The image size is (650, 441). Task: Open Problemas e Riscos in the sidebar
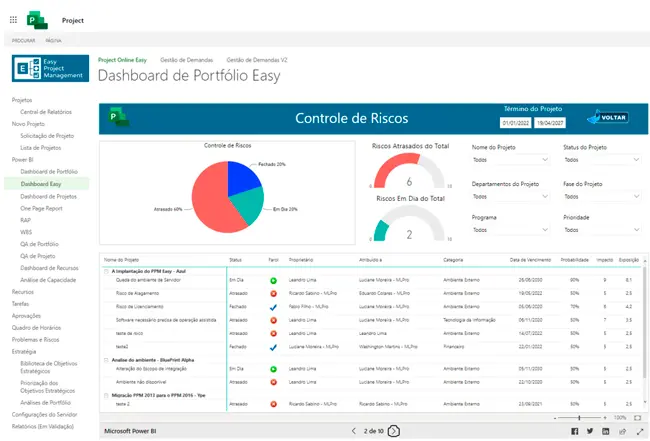click(x=35, y=339)
